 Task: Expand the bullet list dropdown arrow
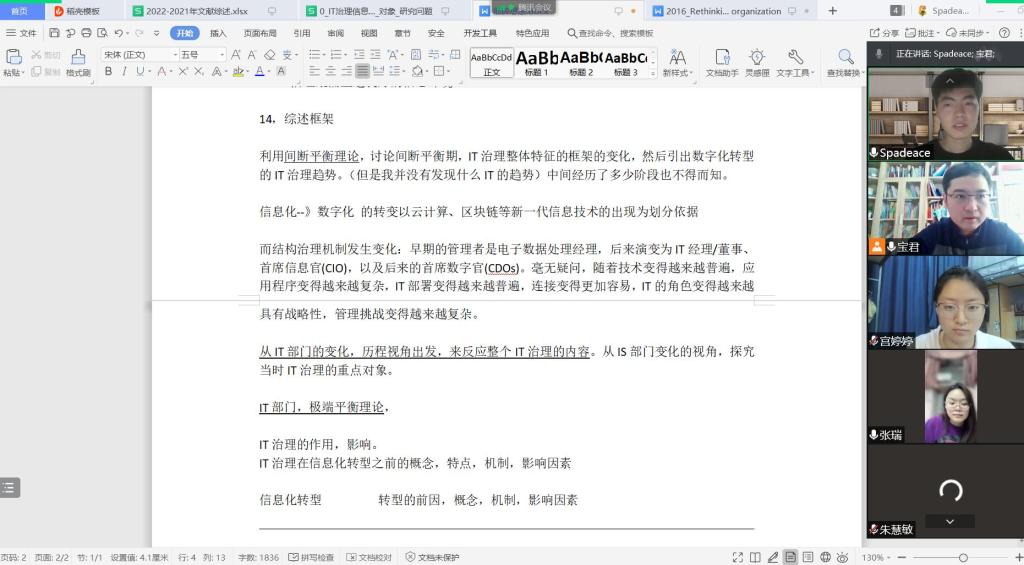tap(325, 56)
